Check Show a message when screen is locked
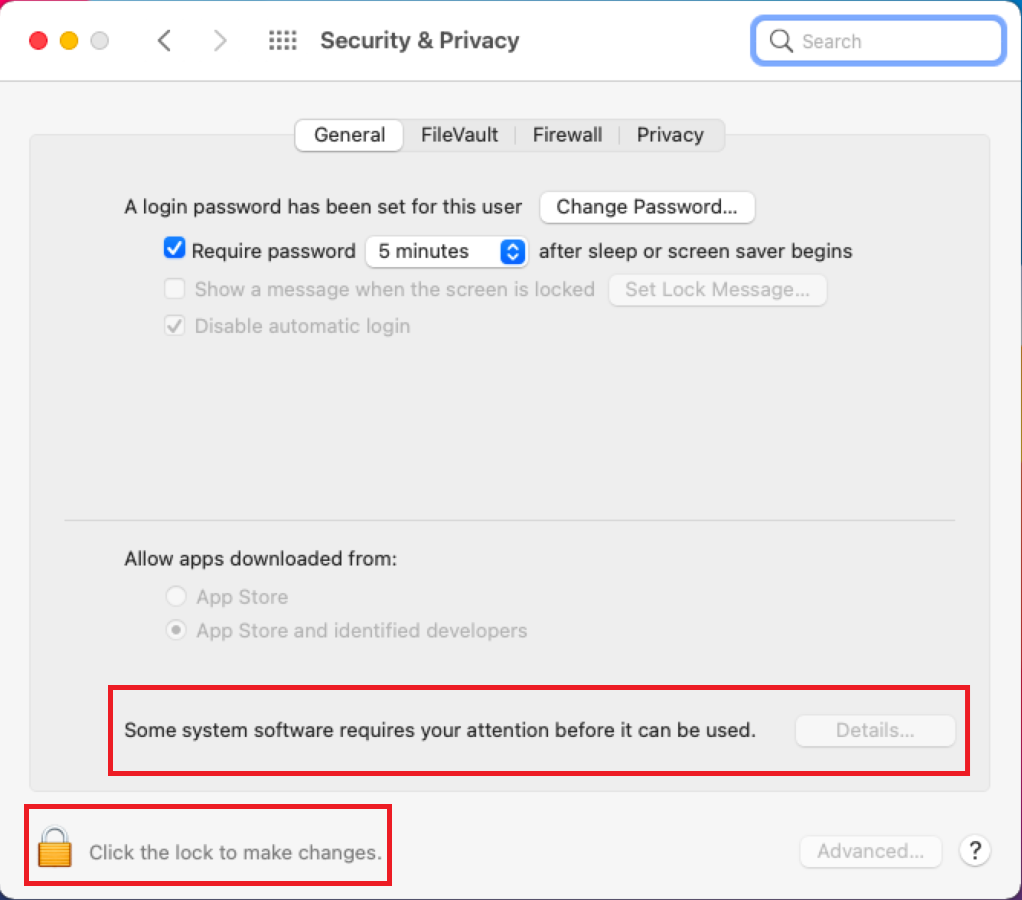 (x=175, y=288)
